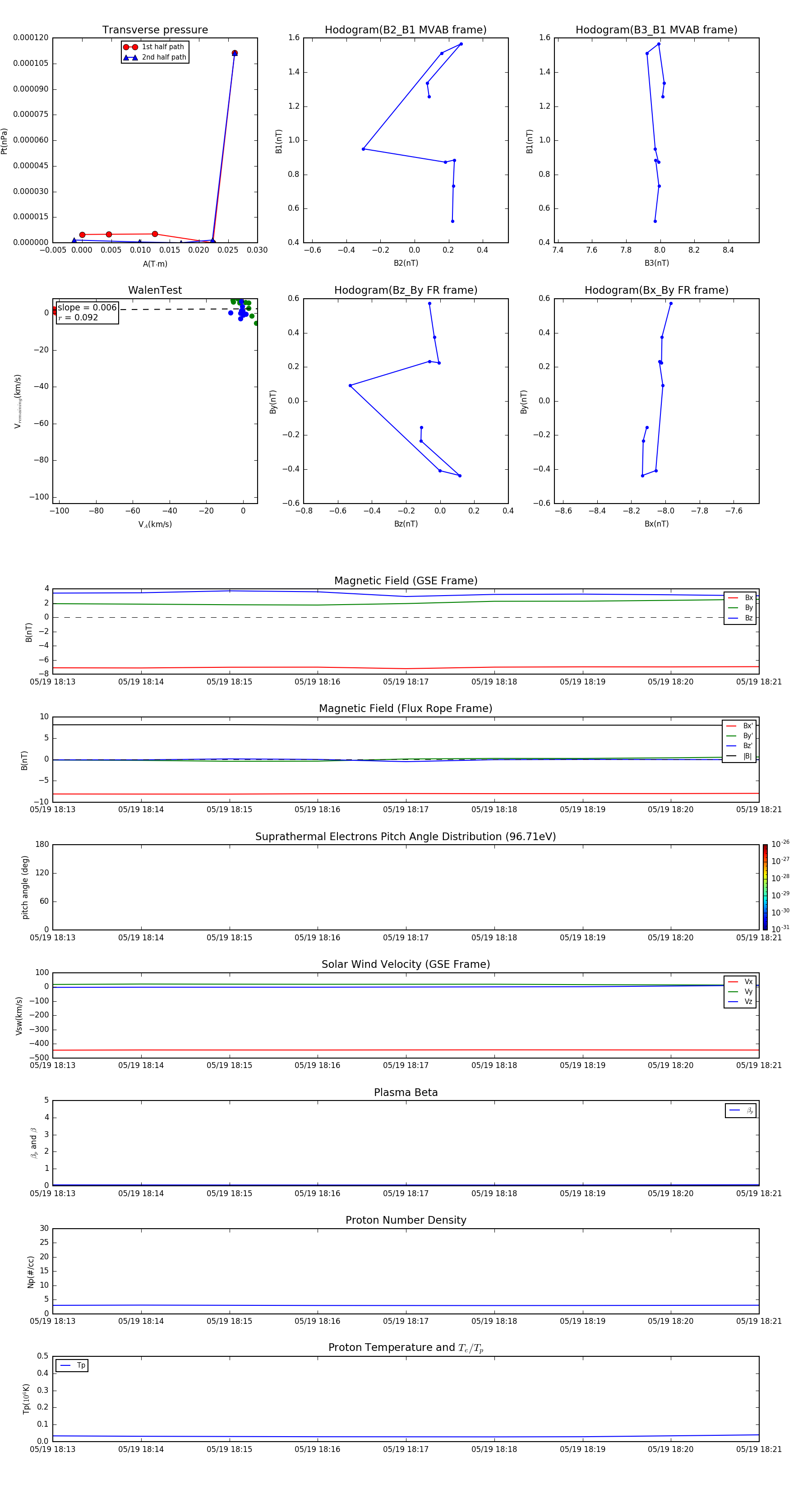
Task: Click the 'Hodogram(B3_B1 MVAB frame)' title
Action: pyautogui.click(x=656, y=30)
